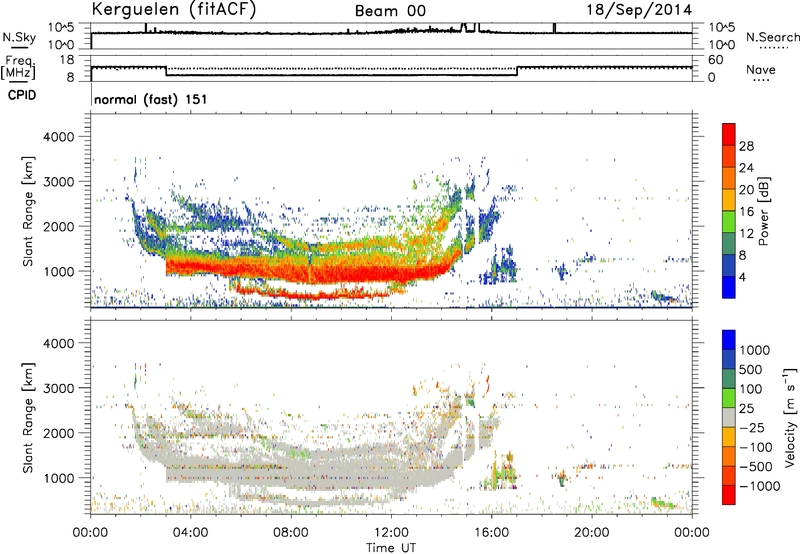Click the '18' frequency axis tick label

click(x=67, y=60)
